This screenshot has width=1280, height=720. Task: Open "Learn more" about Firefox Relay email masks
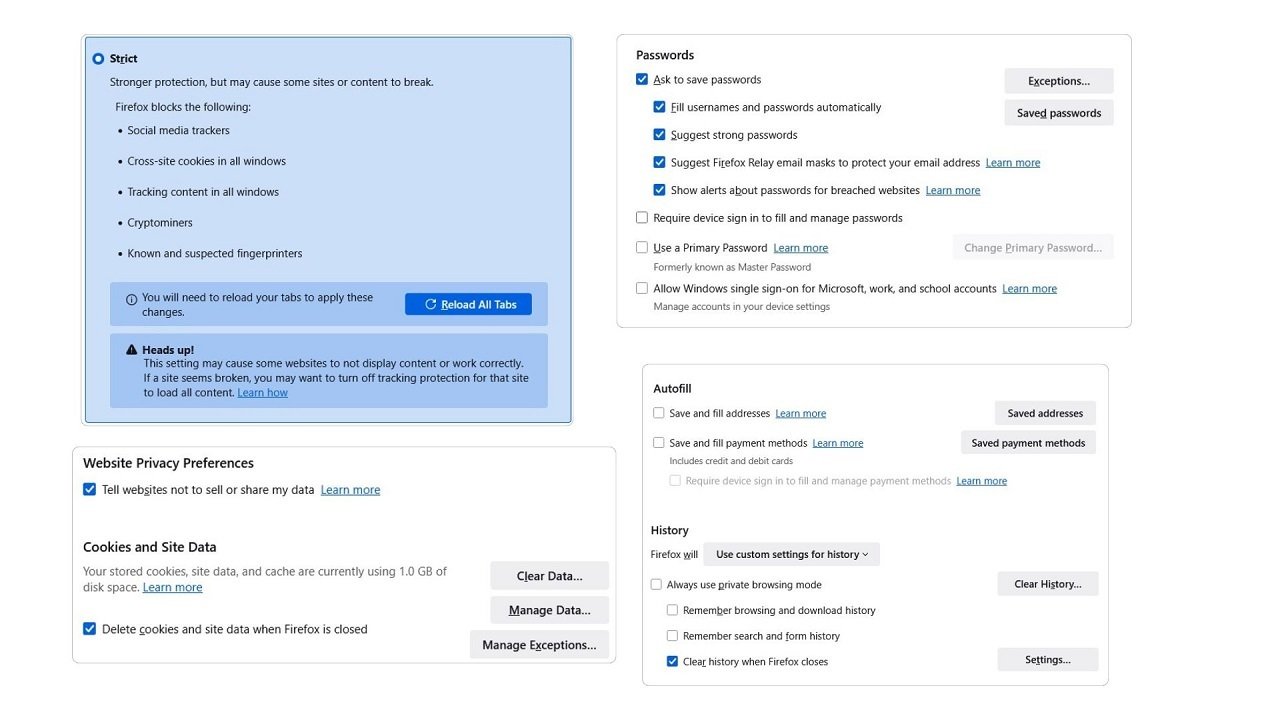(1012, 162)
